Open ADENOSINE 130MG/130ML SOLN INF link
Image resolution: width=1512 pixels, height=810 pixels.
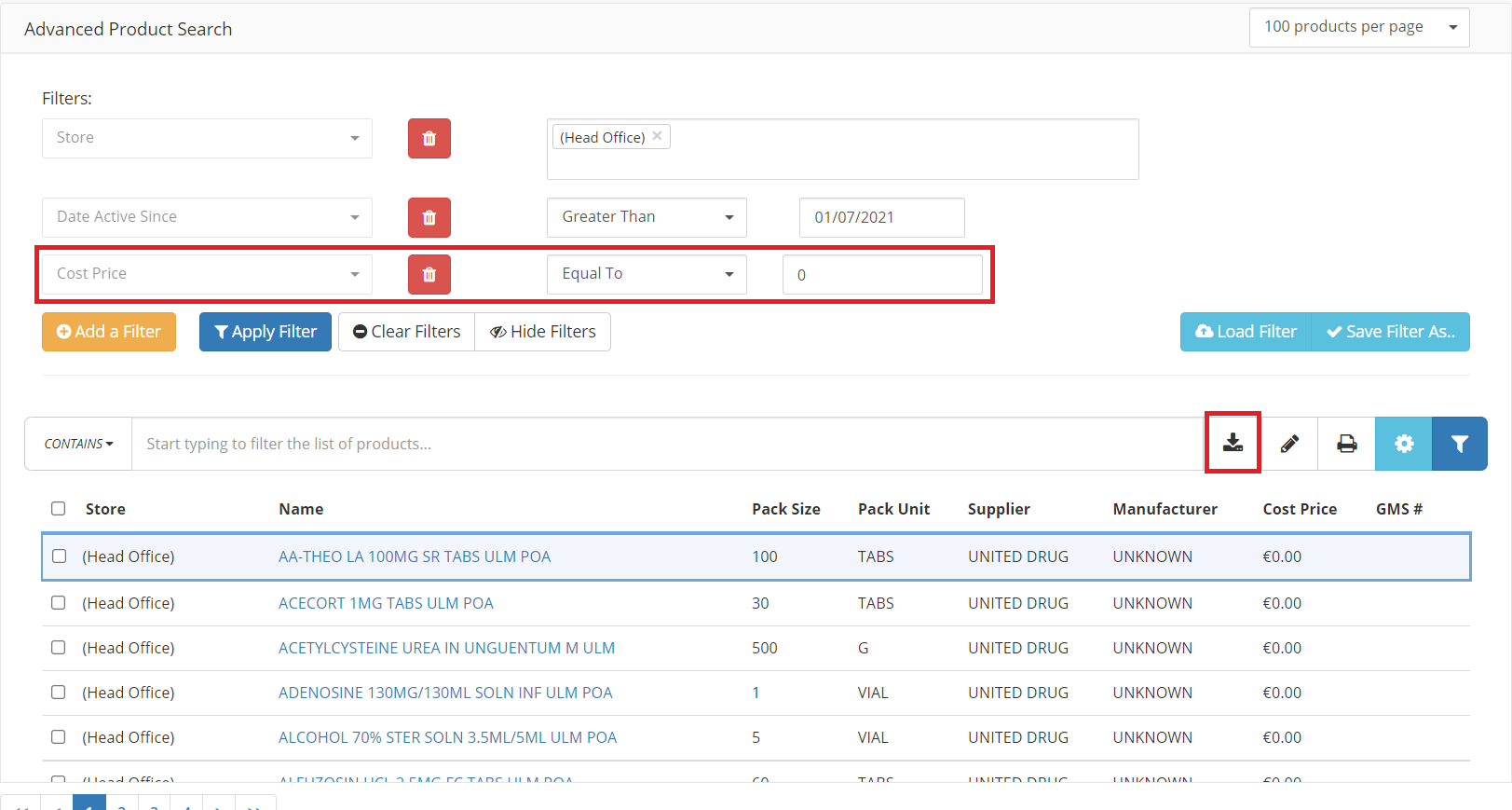point(445,693)
